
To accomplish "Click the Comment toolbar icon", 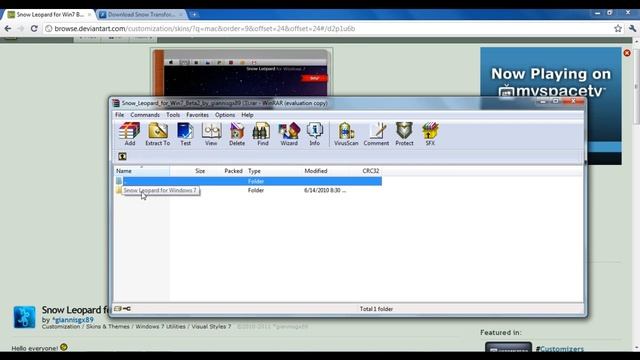I will [x=376, y=134].
